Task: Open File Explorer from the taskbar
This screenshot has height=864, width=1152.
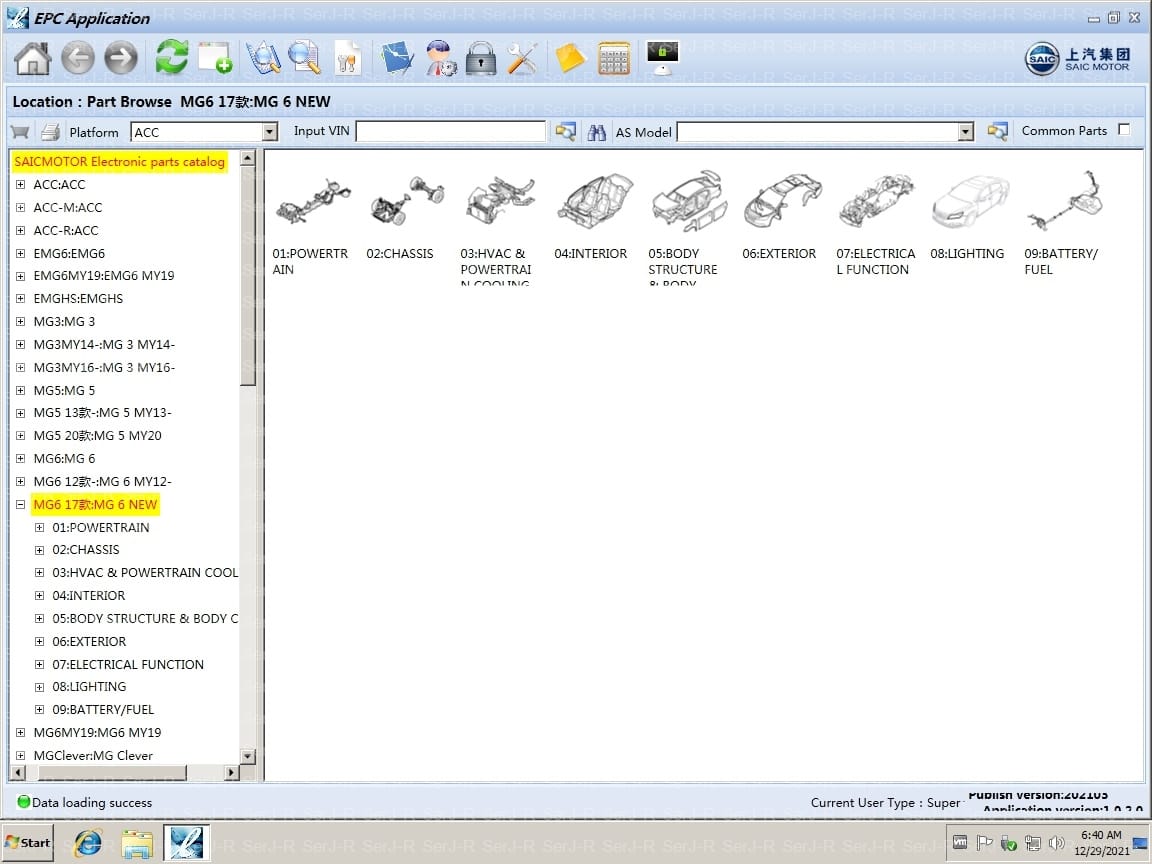Action: [x=137, y=843]
